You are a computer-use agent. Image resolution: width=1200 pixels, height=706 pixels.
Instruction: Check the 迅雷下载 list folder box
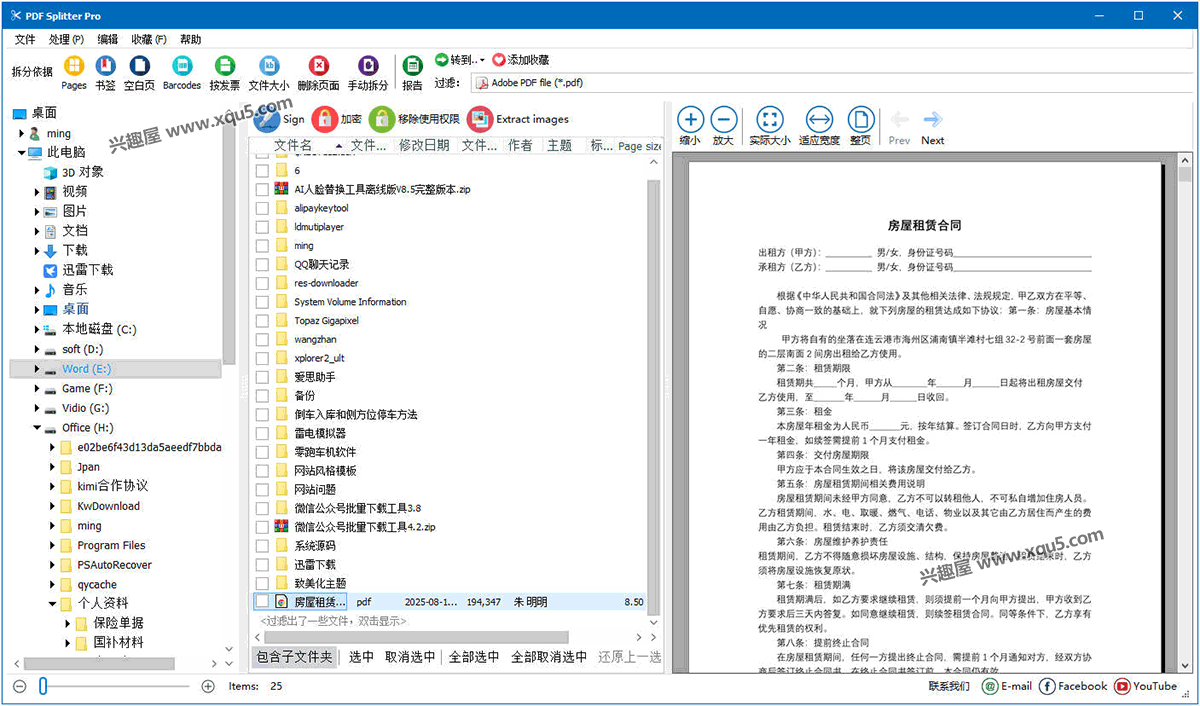(x=262, y=564)
